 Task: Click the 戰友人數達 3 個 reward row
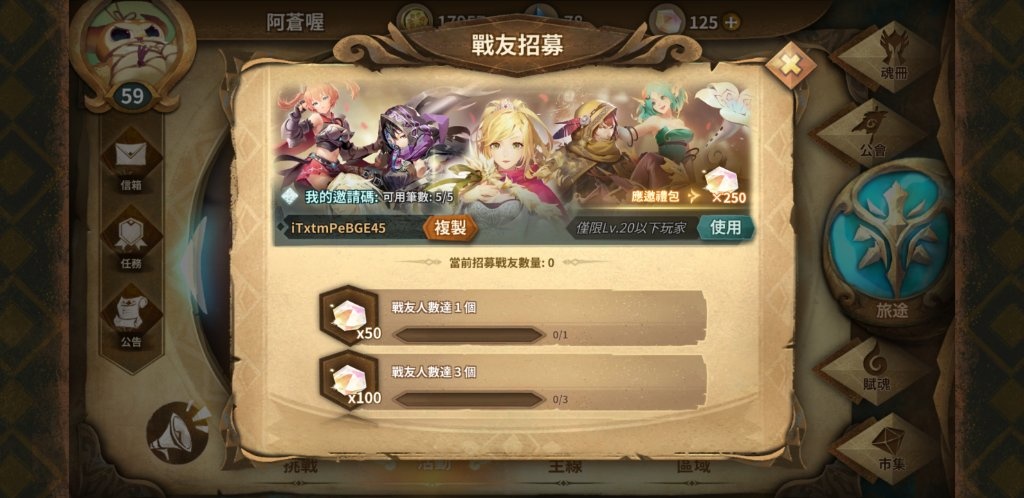click(513, 382)
